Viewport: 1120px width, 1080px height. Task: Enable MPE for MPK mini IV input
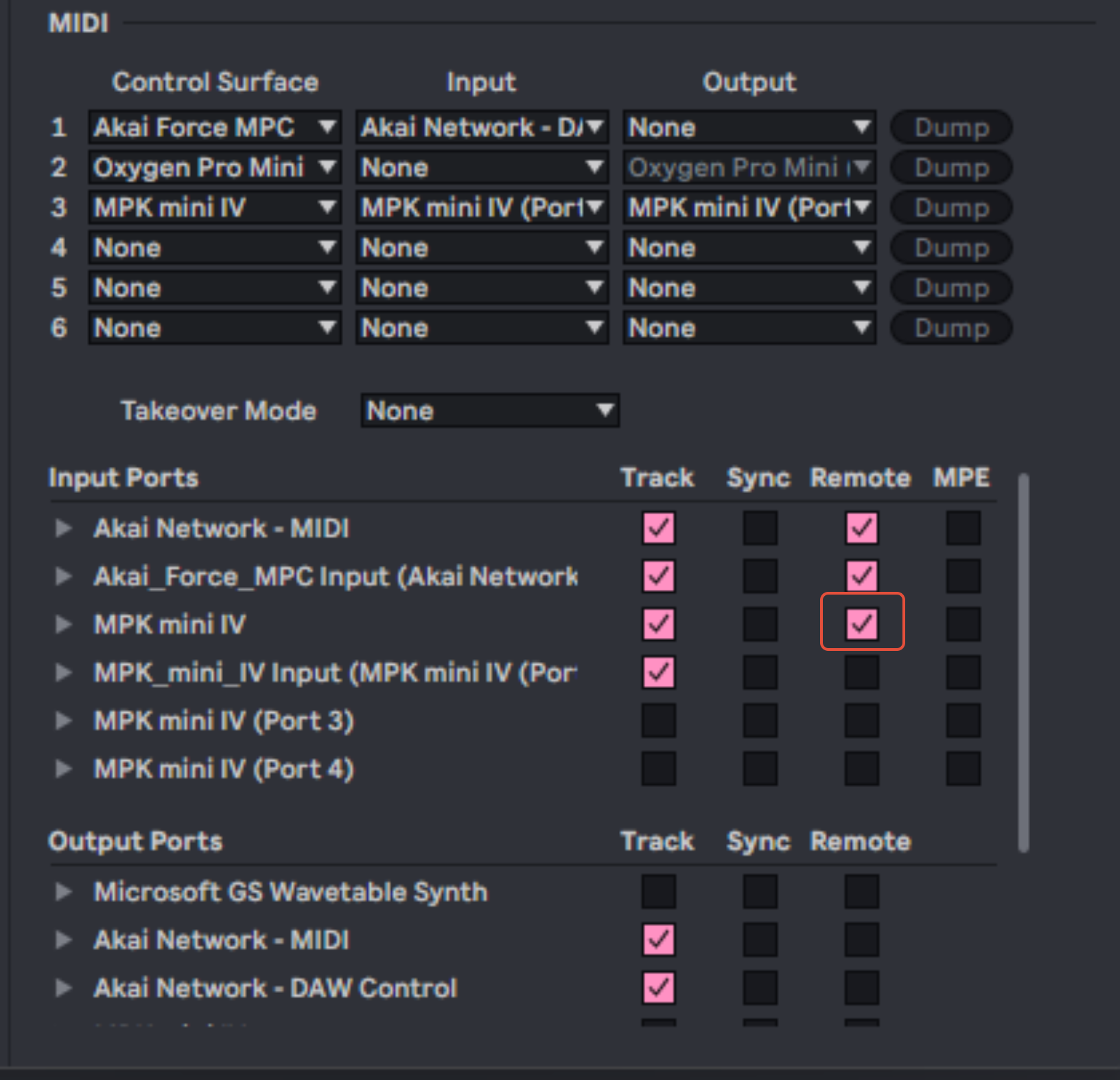tap(964, 624)
